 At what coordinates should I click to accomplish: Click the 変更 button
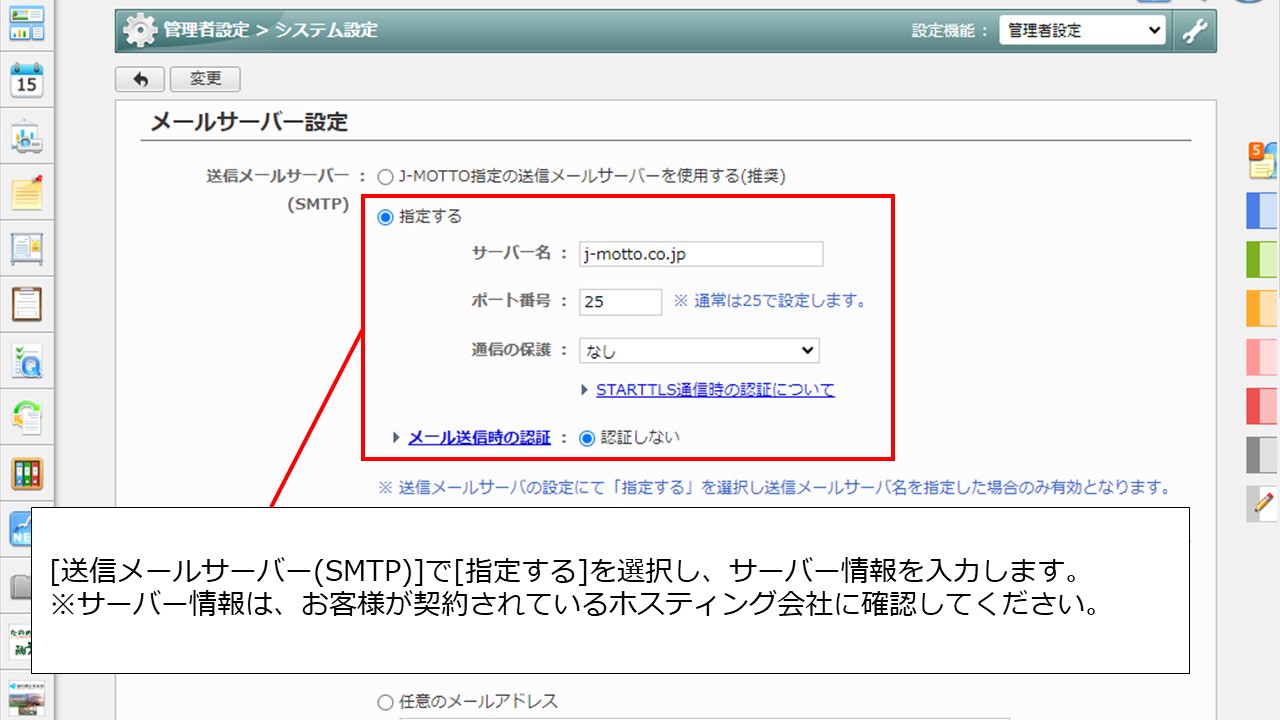205,79
